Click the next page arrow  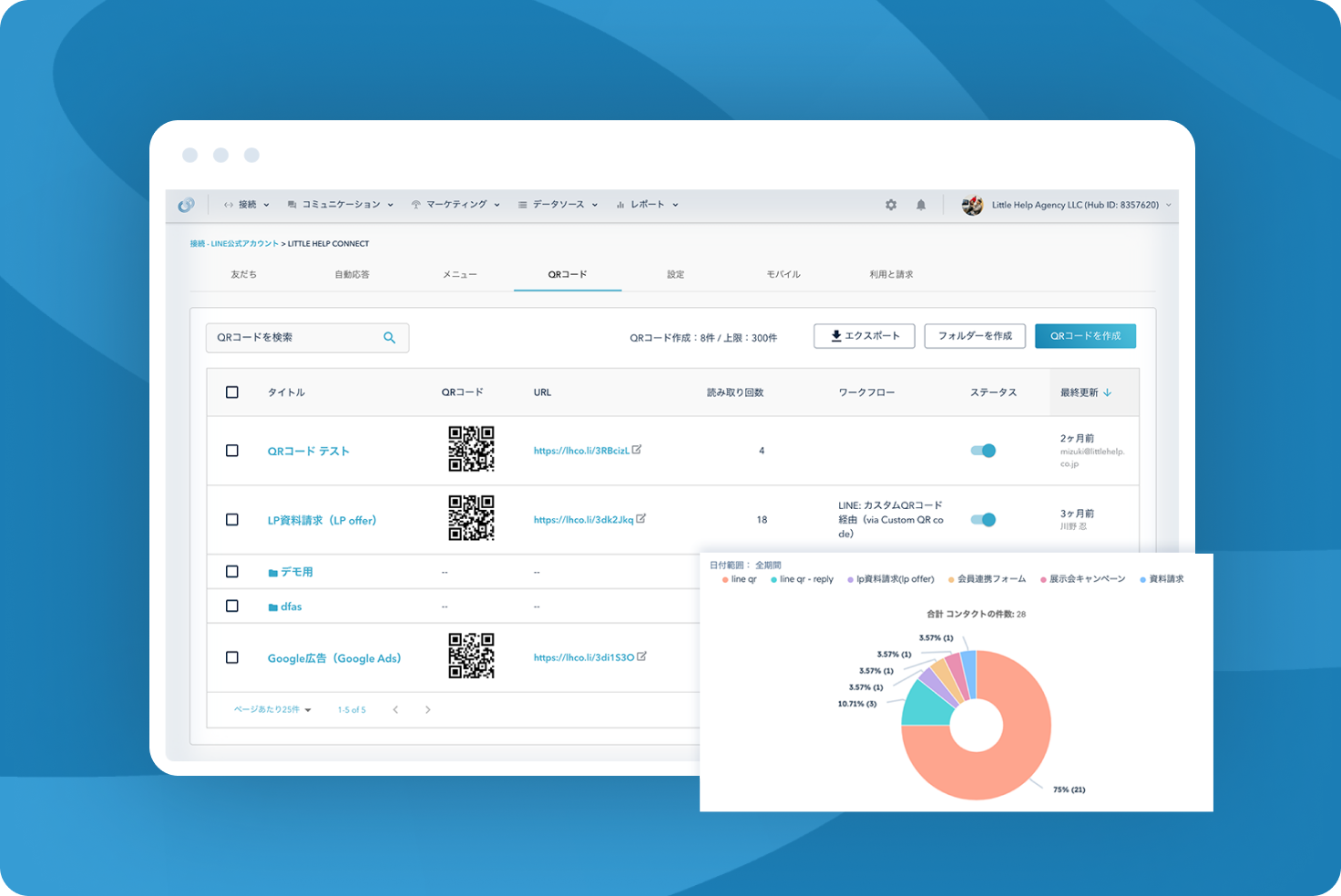coord(428,709)
